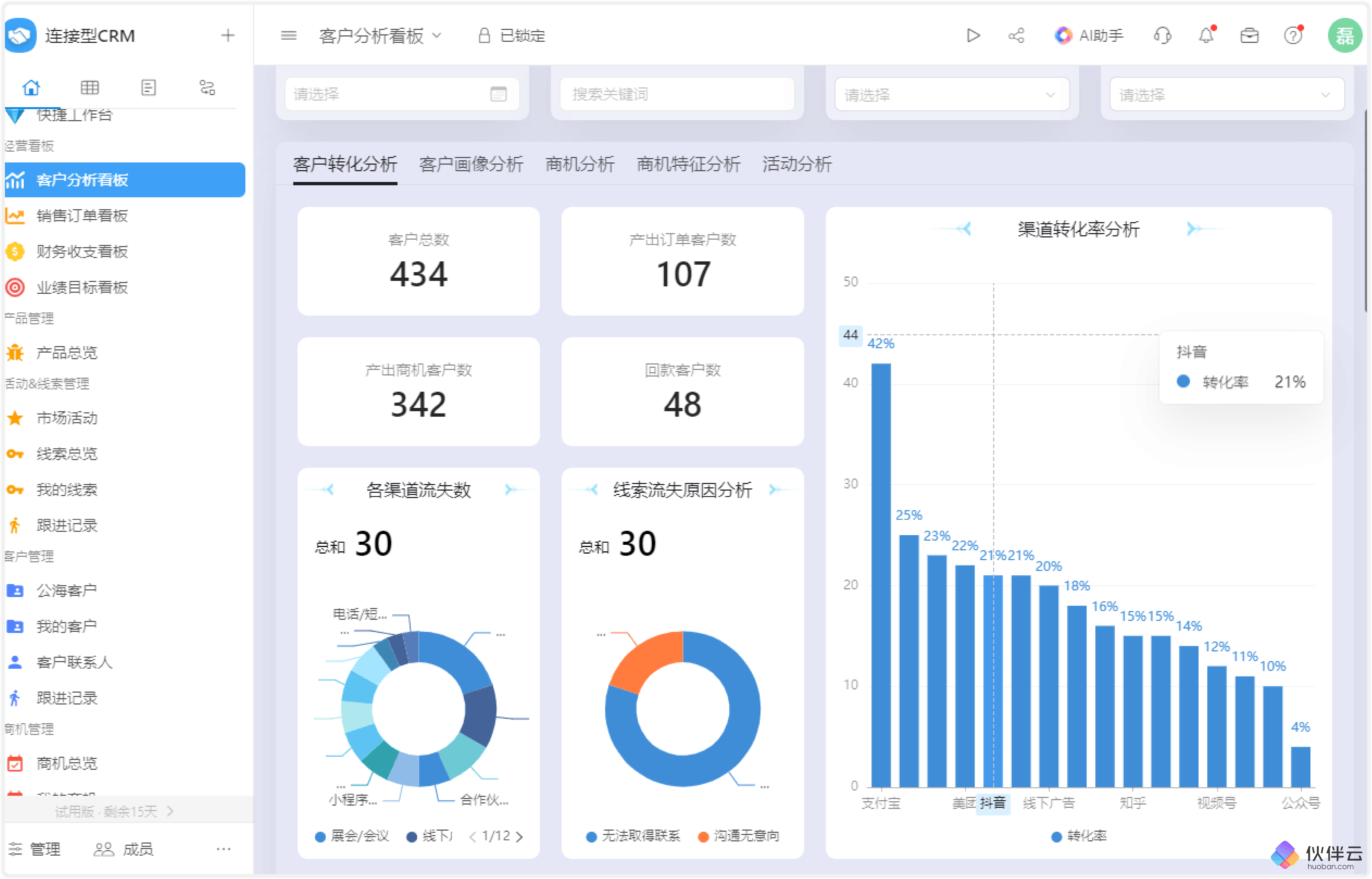Click the calendar icon in date filter
Viewport: 1372px width, 879px height.
(498, 94)
